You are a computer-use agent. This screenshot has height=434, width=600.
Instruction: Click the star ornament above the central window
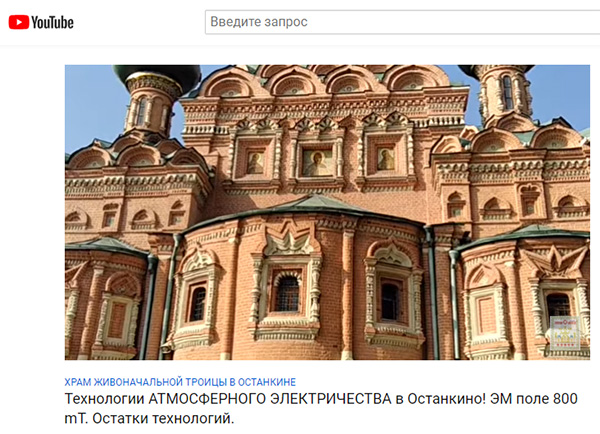tap(289, 243)
